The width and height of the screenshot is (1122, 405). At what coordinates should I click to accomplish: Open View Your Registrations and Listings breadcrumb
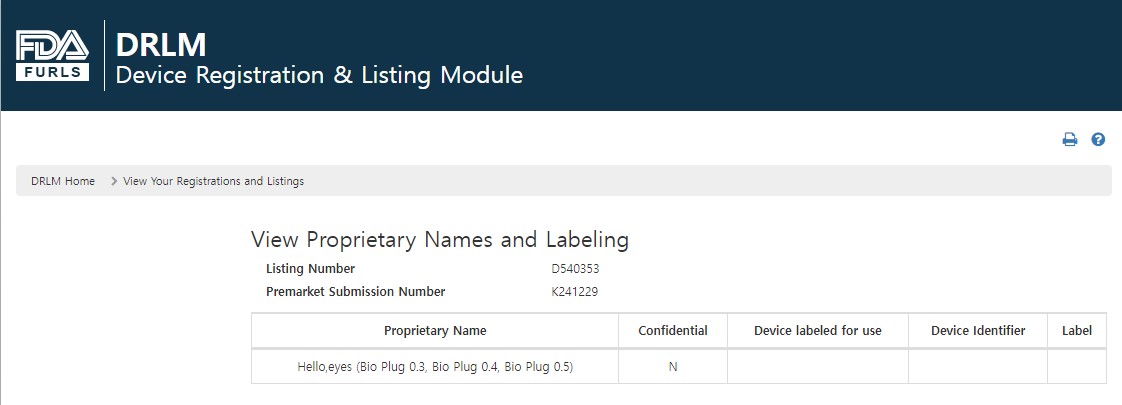point(213,181)
